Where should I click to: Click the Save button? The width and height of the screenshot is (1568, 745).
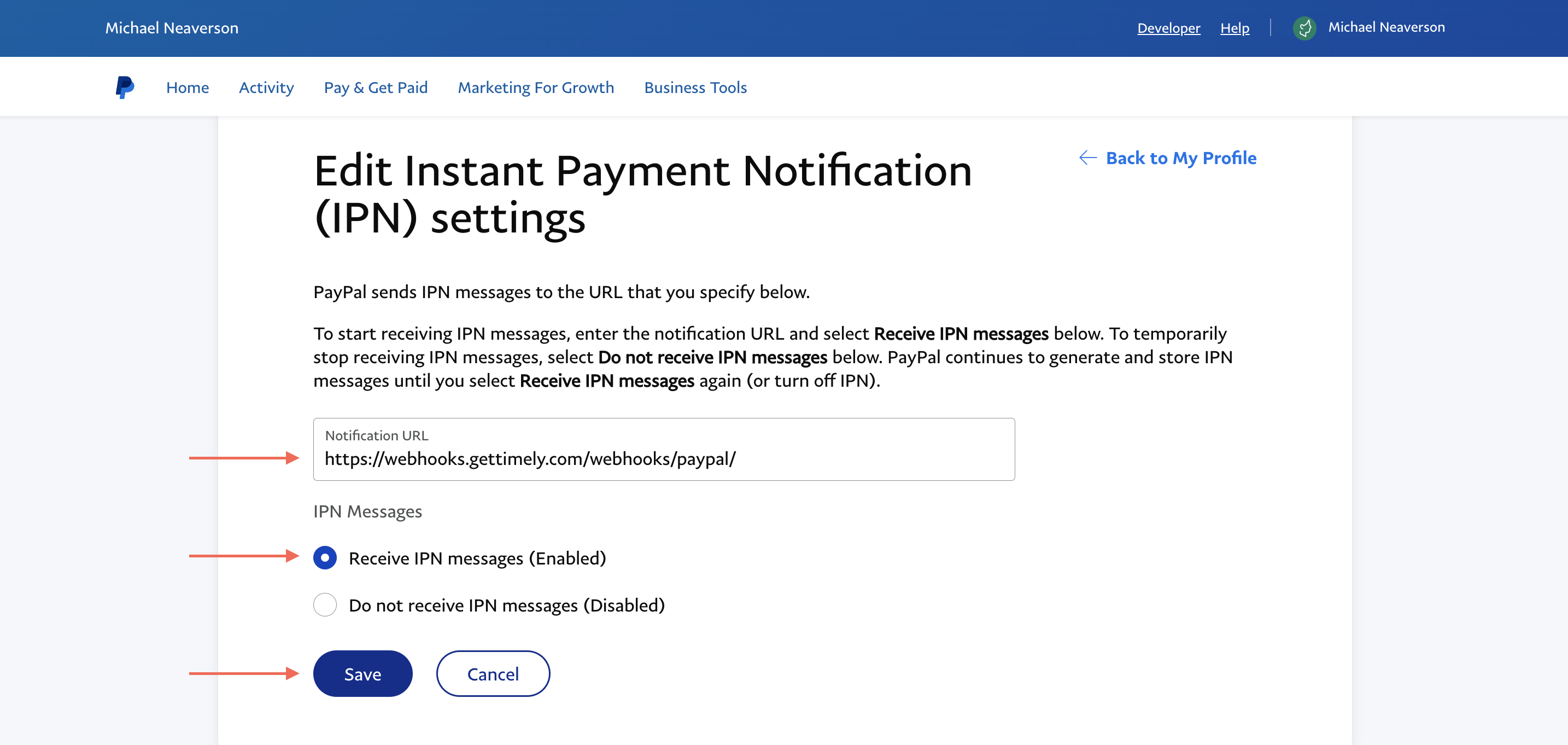click(362, 673)
